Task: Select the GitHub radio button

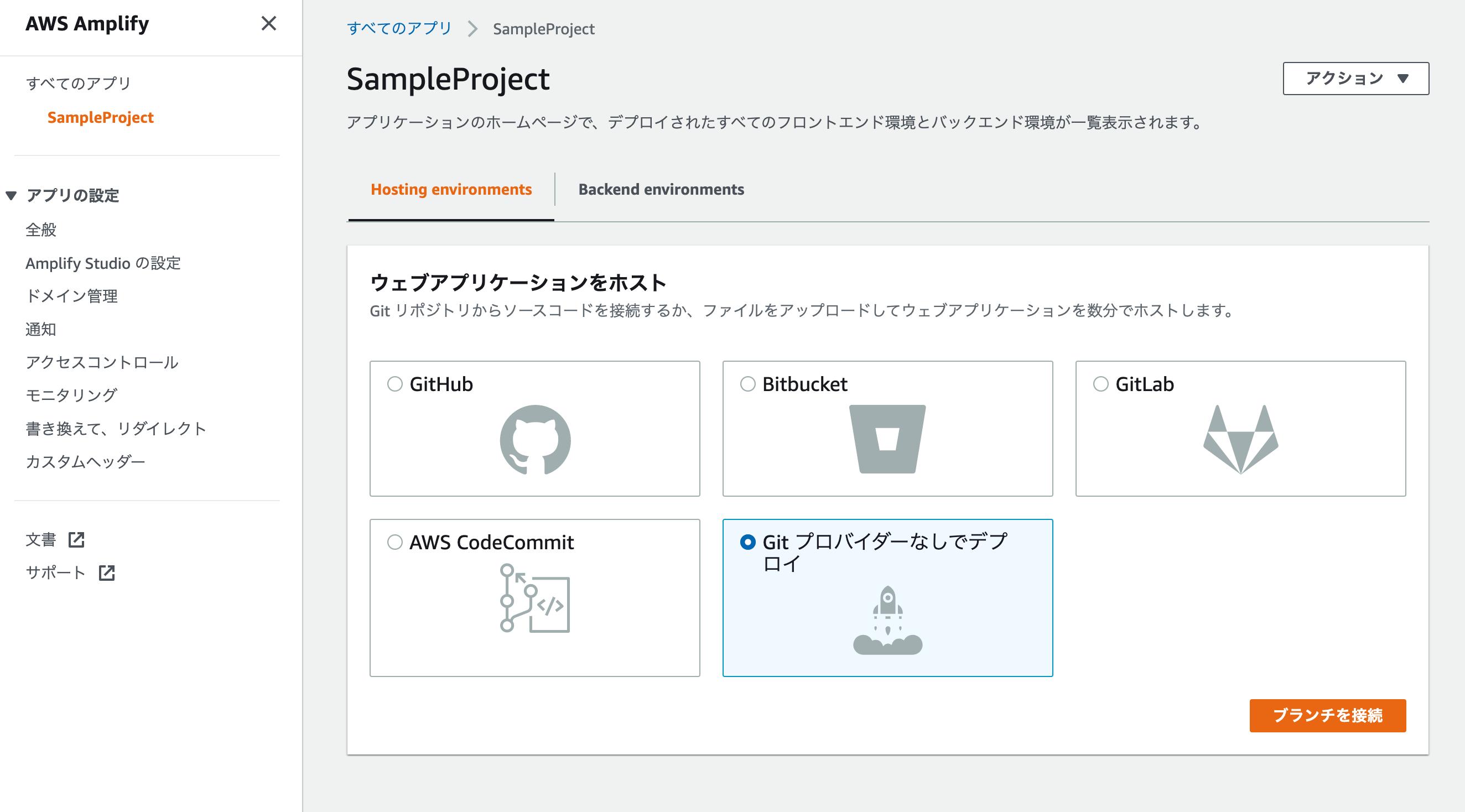Action: click(x=394, y=384)
